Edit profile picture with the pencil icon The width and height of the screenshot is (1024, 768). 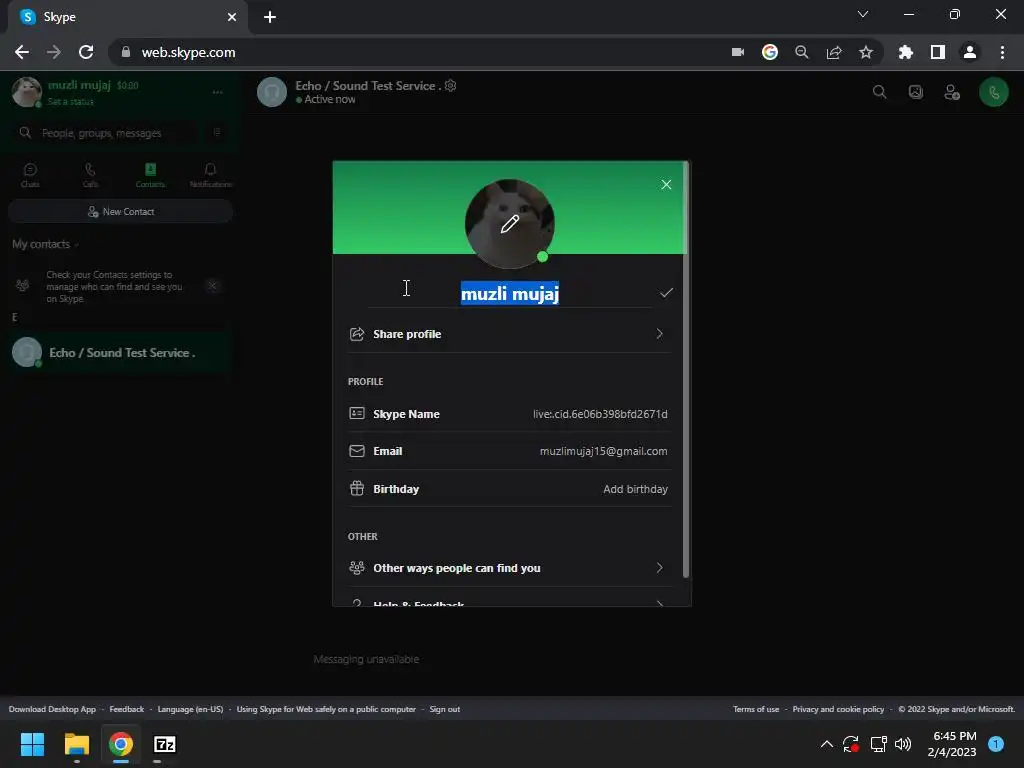pyautogui.click(x=509, y=224)
